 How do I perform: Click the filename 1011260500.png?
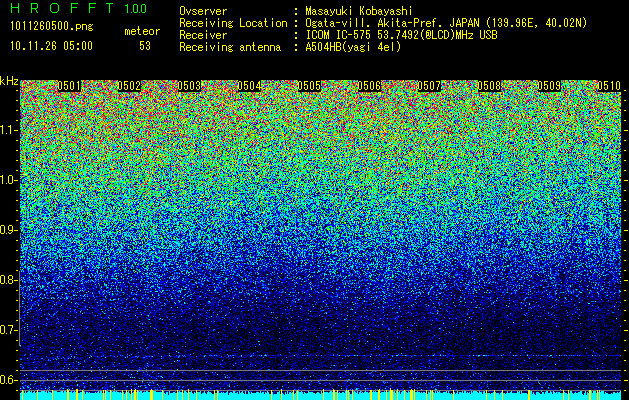tap(52, 27)
